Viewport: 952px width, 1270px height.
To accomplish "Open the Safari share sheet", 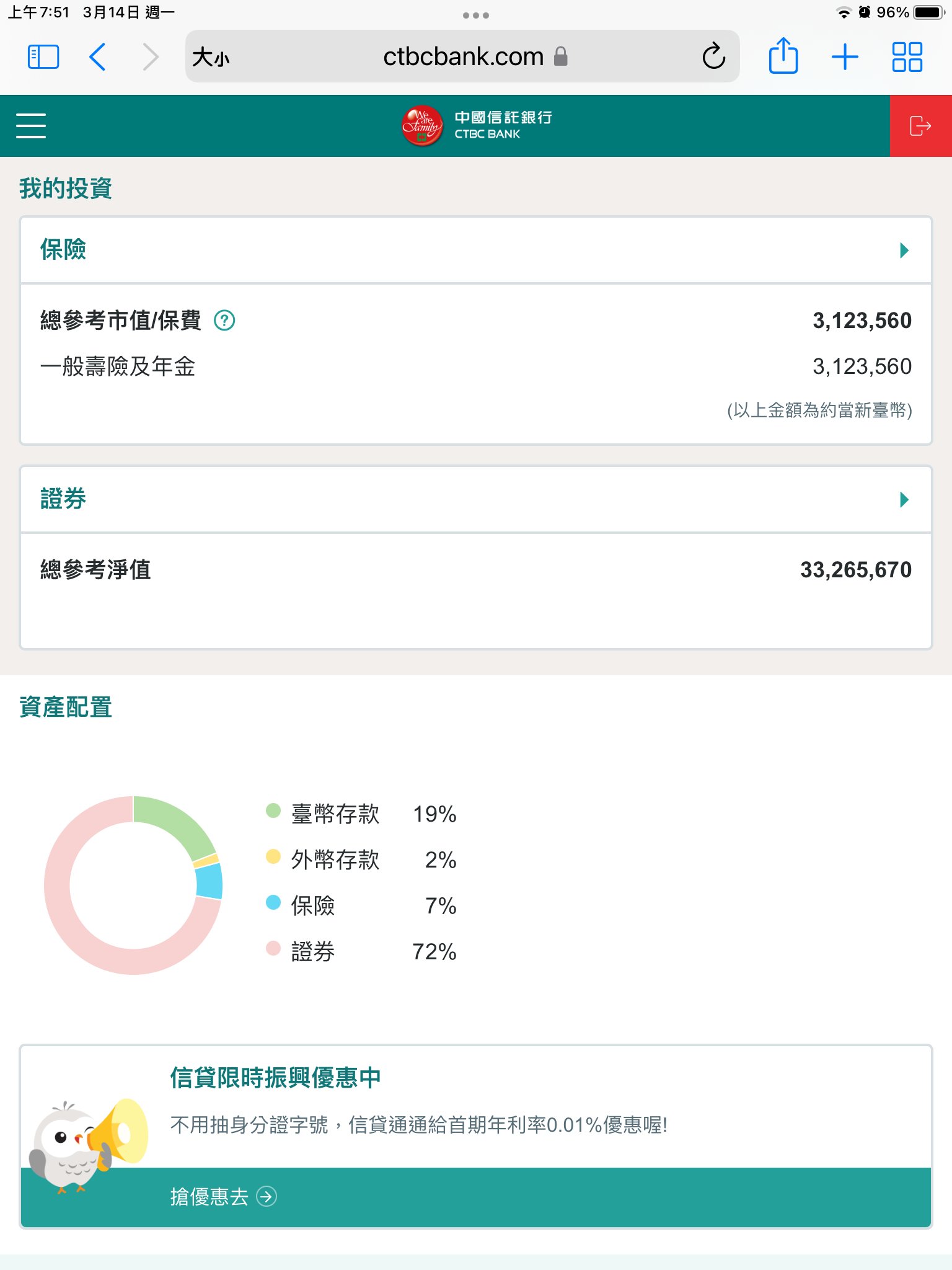I will (x=783, y=56).
